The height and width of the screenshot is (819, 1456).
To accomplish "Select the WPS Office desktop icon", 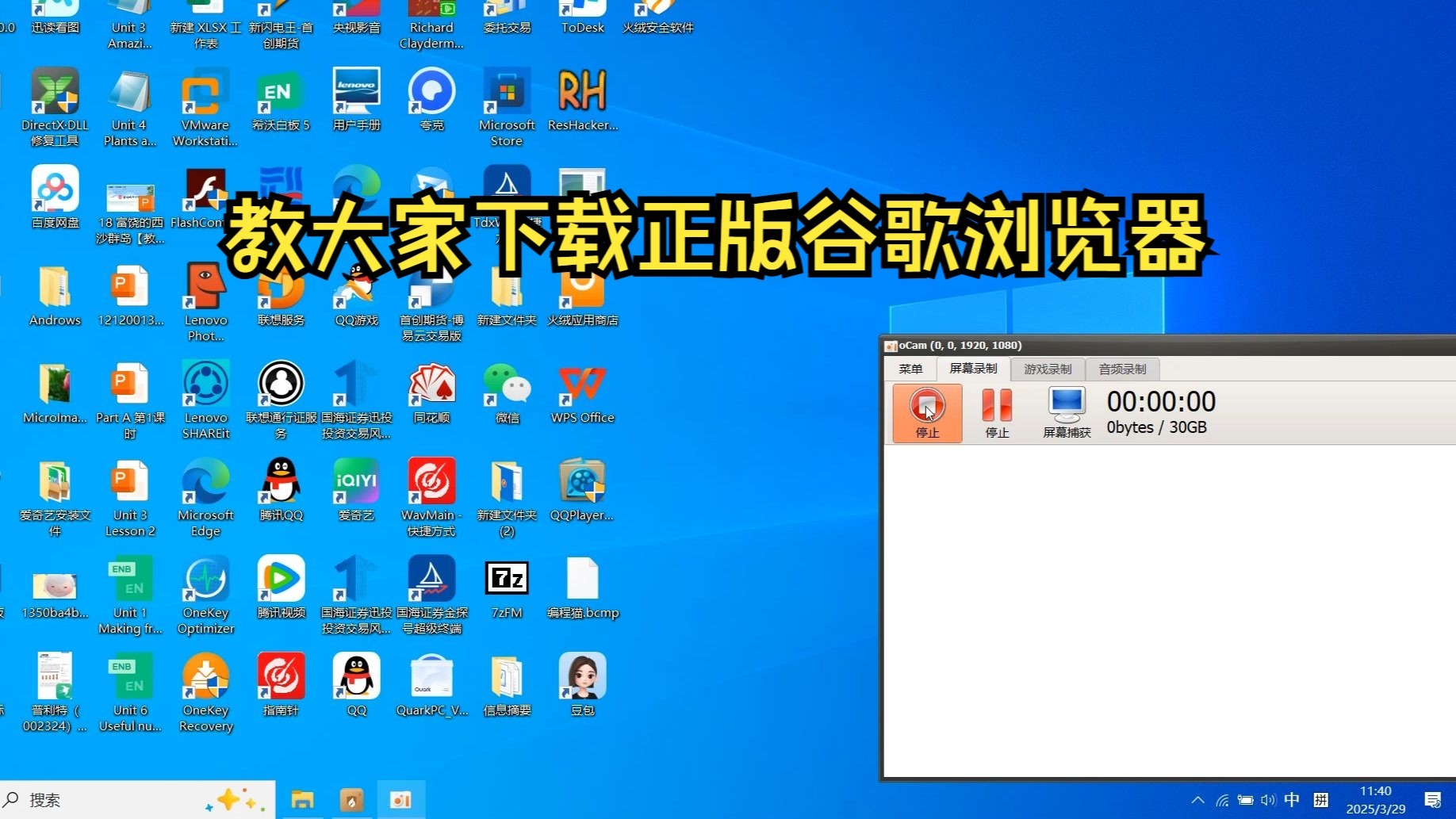I will click(582, 393).
